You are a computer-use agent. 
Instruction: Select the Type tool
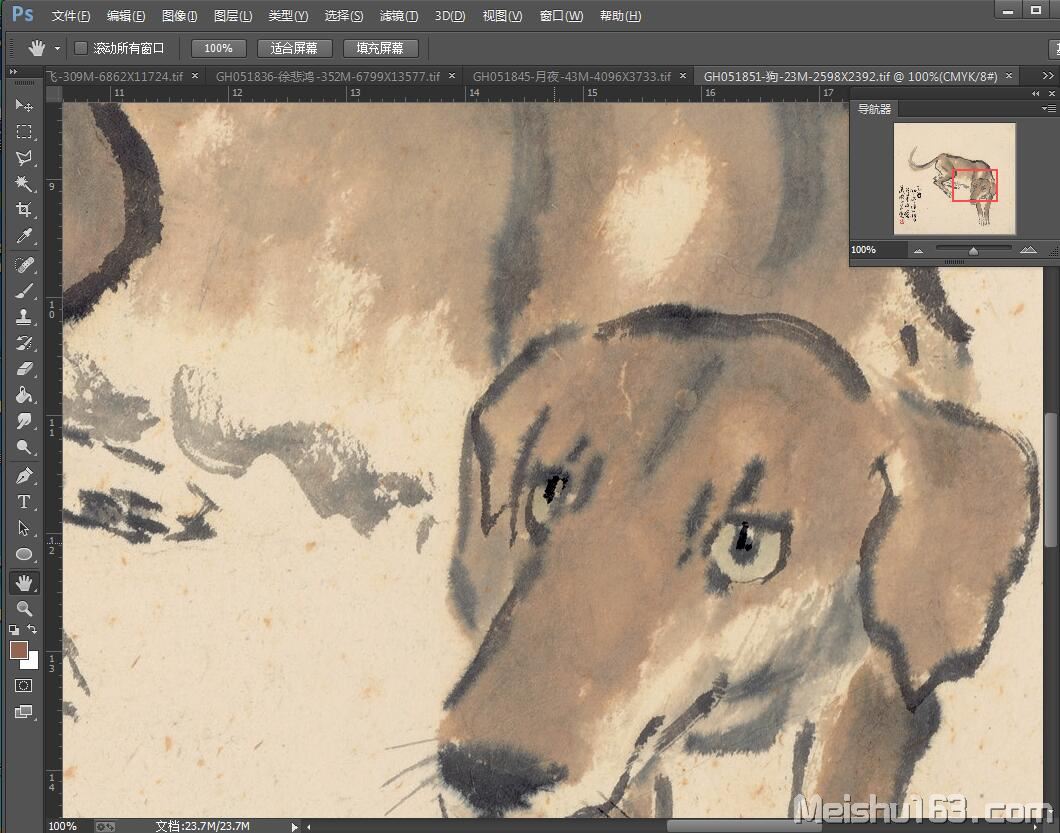click(x=24, y=502)
